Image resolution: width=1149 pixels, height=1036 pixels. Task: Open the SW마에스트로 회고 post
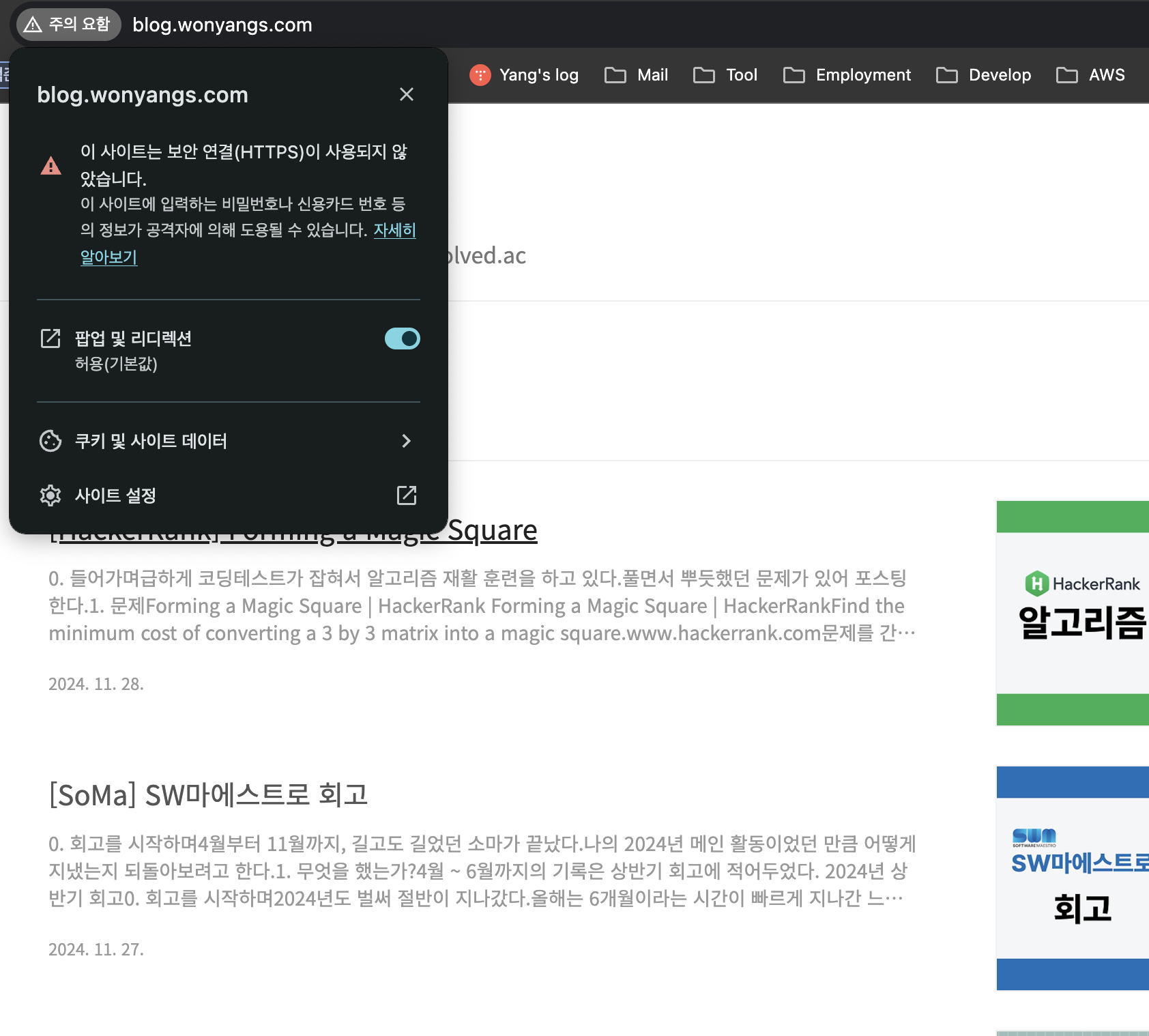pos(208,794)
